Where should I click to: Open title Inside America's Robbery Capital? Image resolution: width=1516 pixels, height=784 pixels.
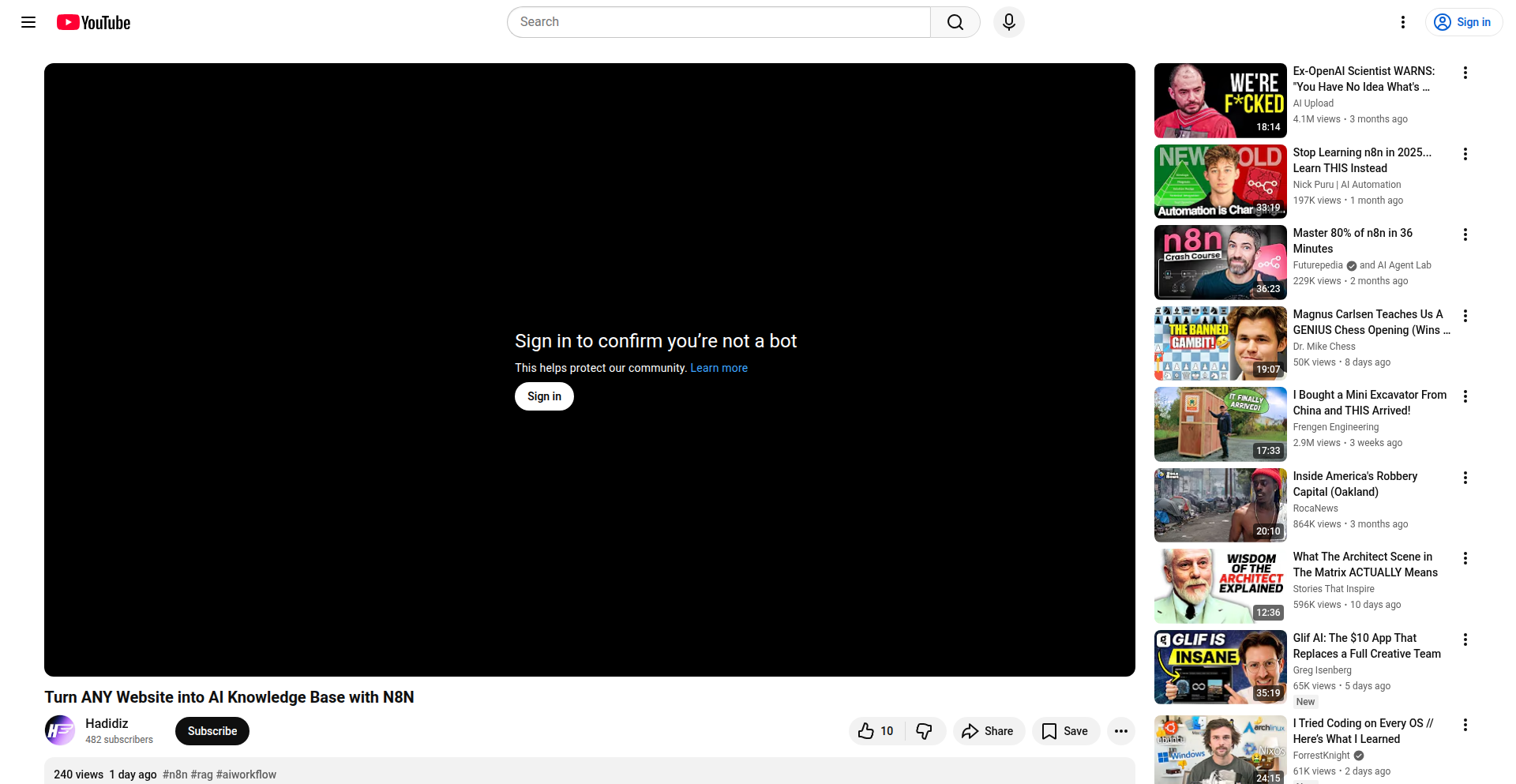coord(1355,484)
